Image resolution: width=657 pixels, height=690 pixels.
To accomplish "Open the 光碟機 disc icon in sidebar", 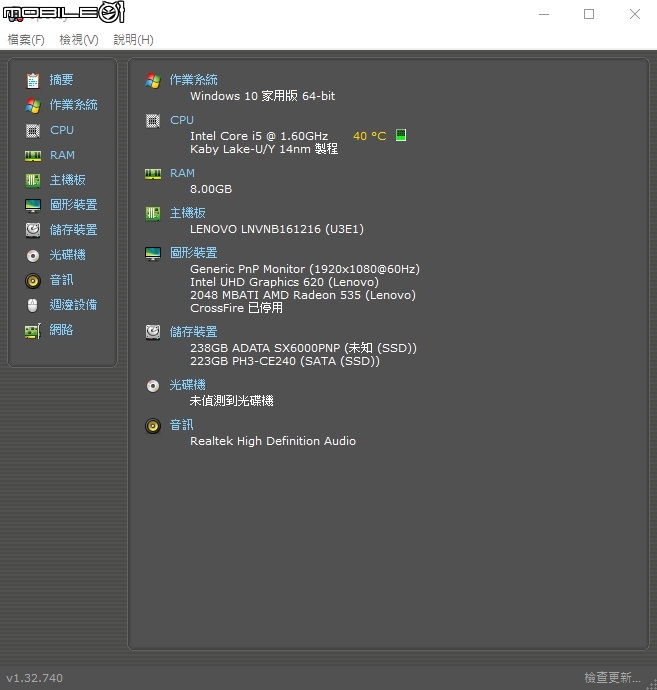I will [33, 256].
